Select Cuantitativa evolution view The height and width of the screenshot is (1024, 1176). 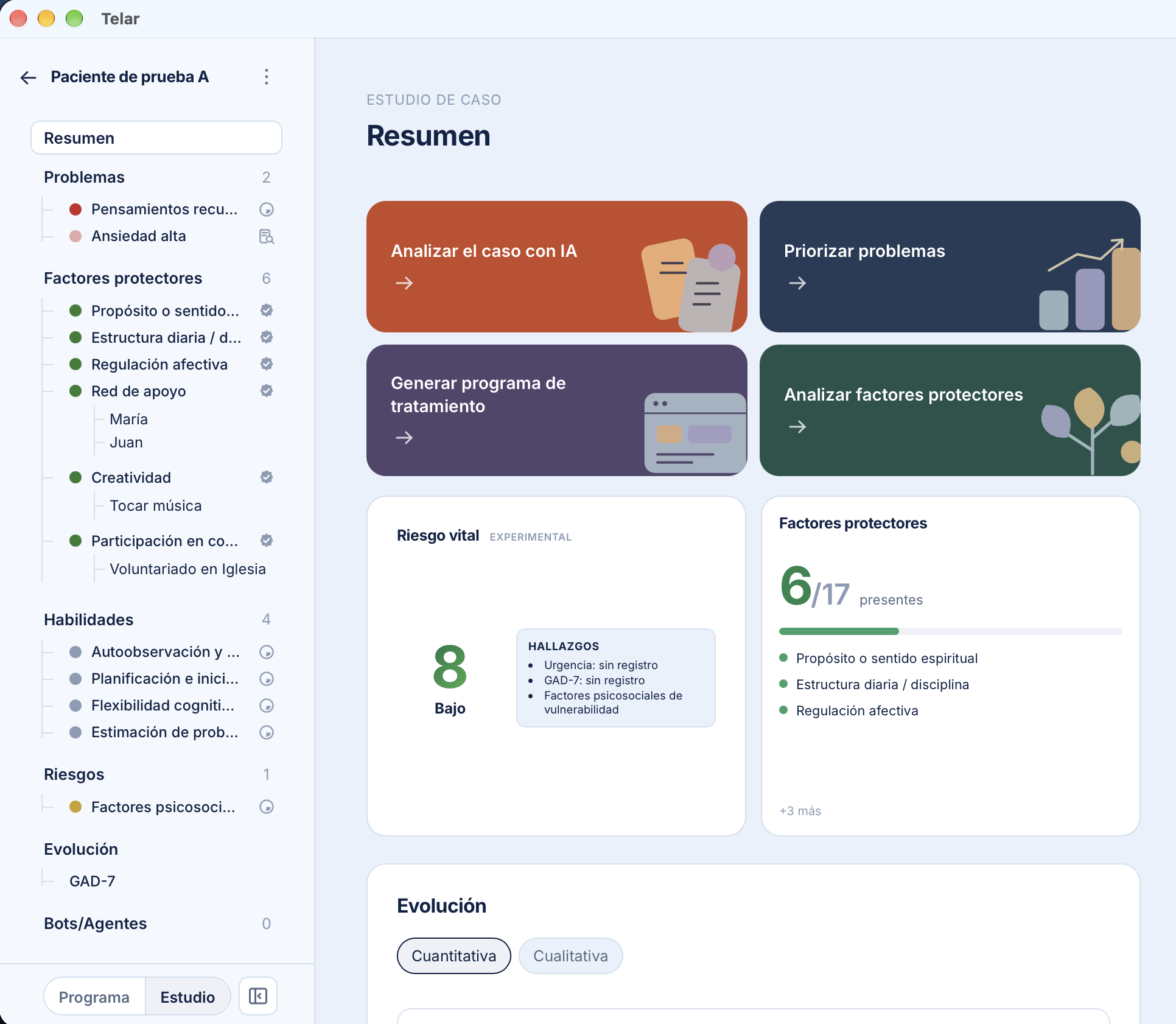[x=453, y=956]
